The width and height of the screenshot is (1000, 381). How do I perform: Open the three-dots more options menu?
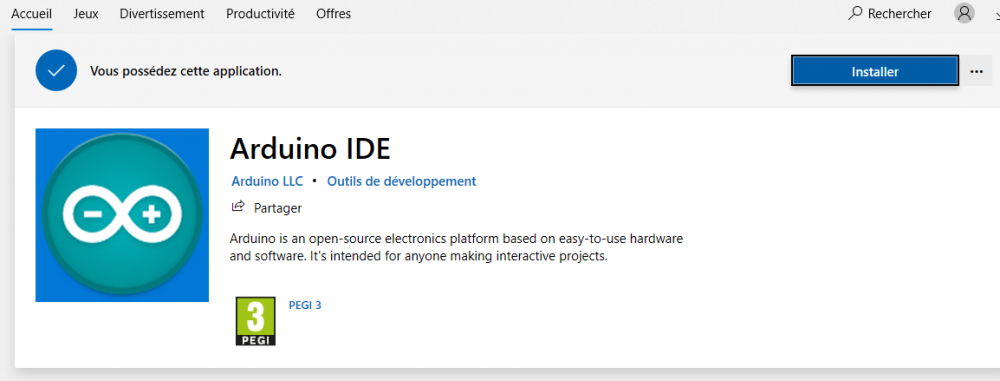(x=976, y=71)
